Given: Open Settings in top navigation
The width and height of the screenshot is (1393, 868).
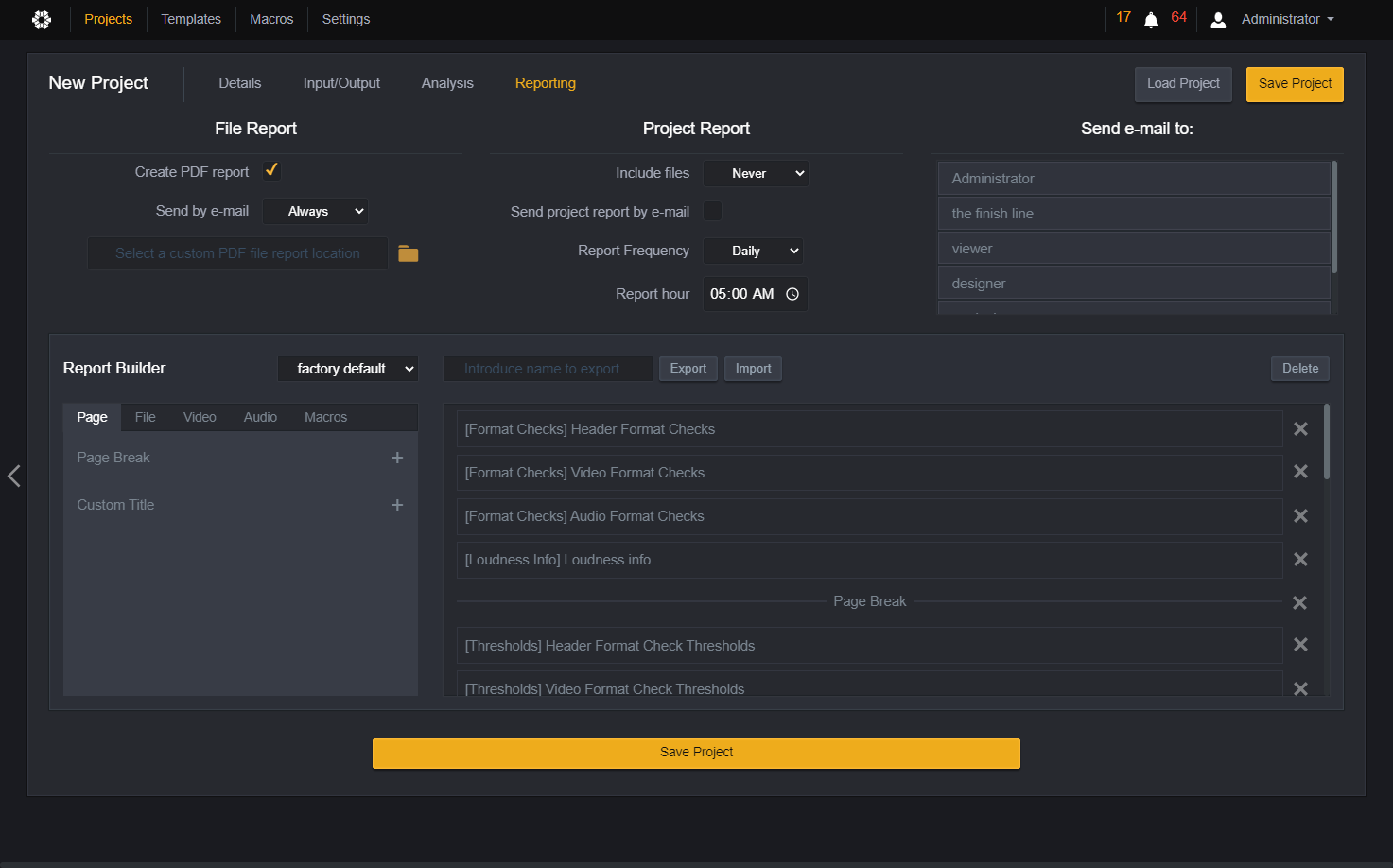Looking at the screenshot, I should pyautogui.click(x=346, y=19).
